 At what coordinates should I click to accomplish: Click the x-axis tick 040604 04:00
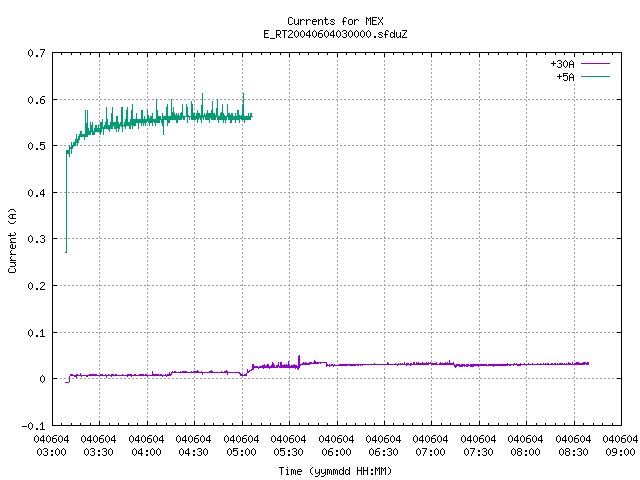[146, 446]
